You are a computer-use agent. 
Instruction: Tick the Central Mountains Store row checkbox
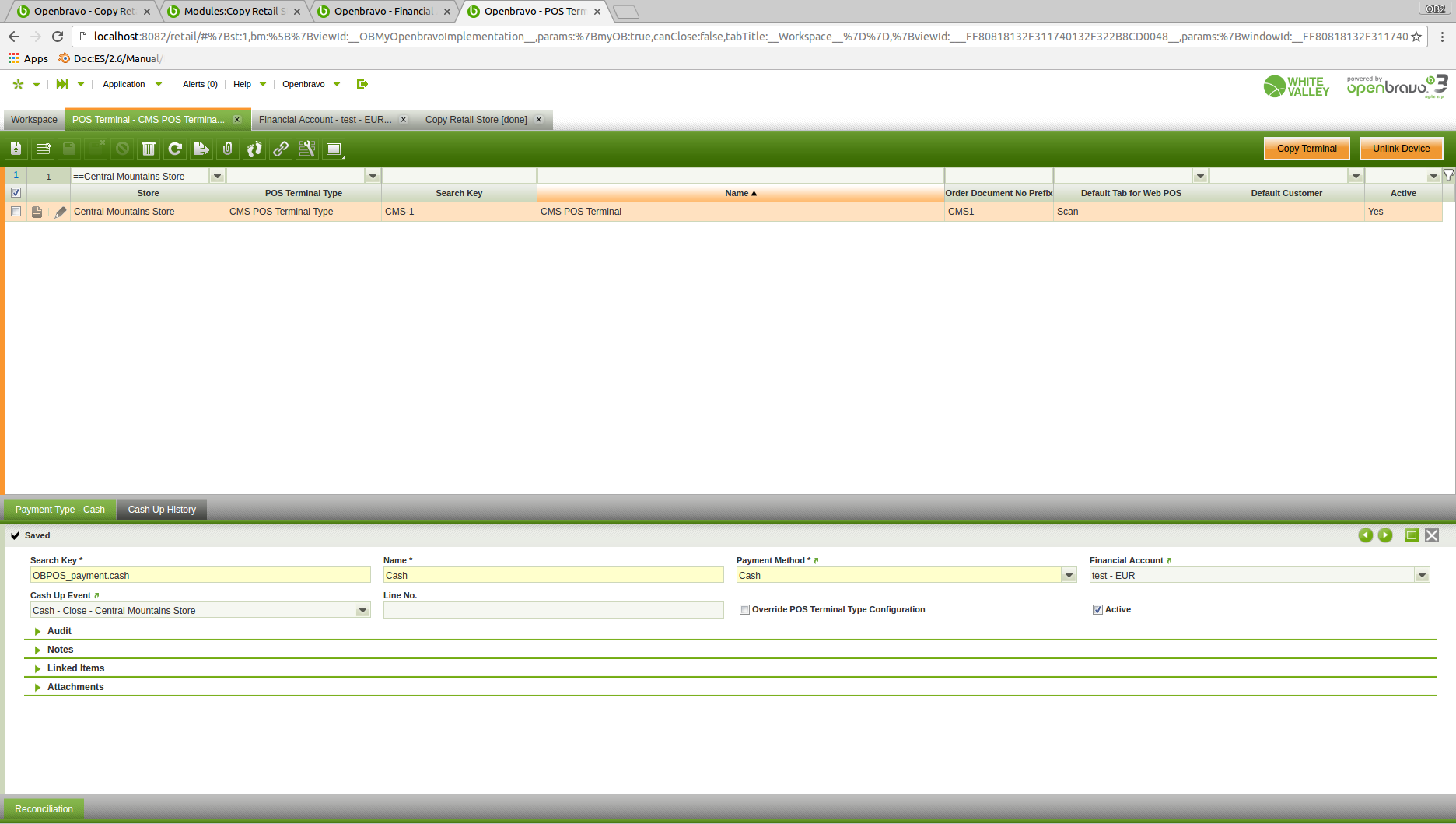pos(16,212)
